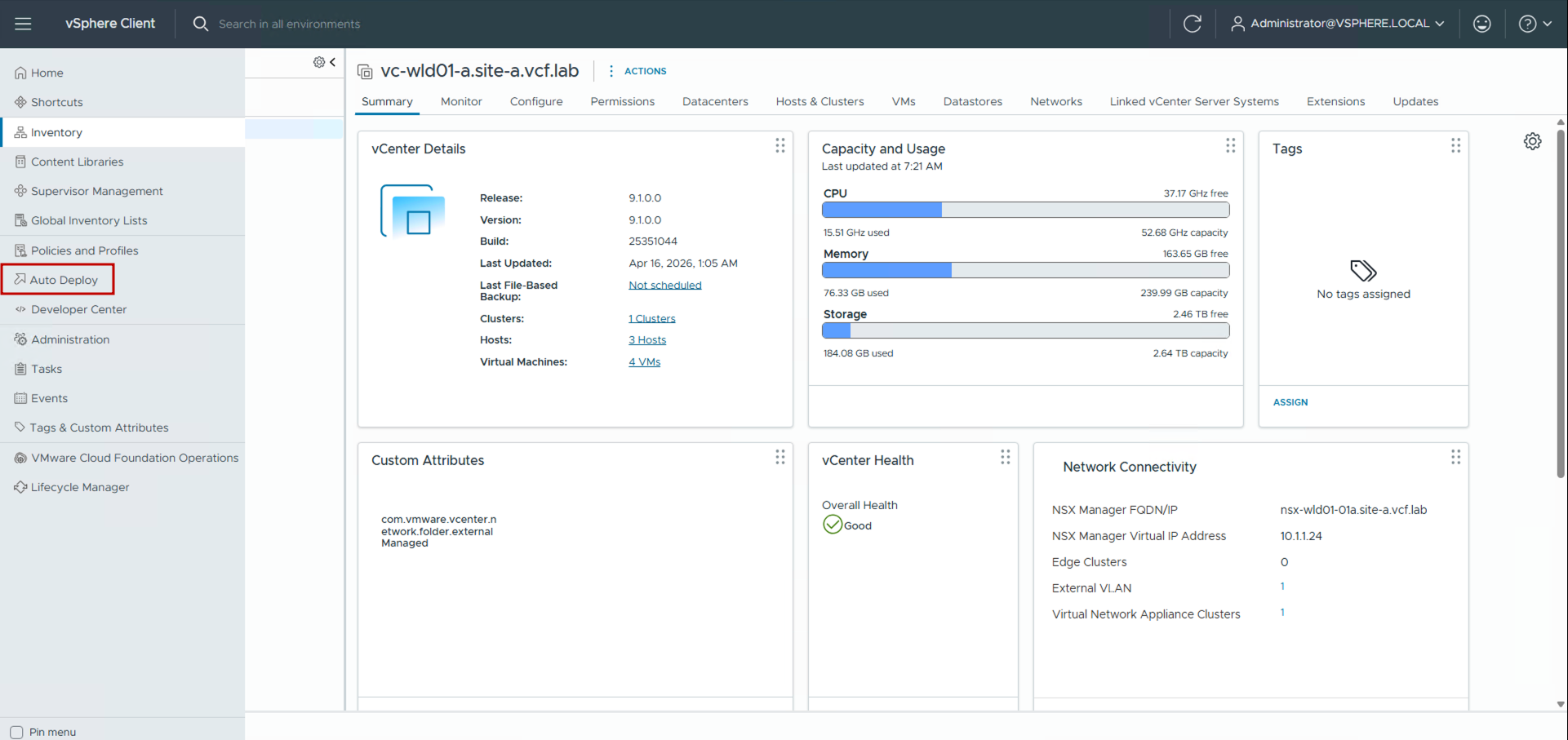
Task: Open vCenter Details card drag handle menu
Action: [x=780, y=145]
